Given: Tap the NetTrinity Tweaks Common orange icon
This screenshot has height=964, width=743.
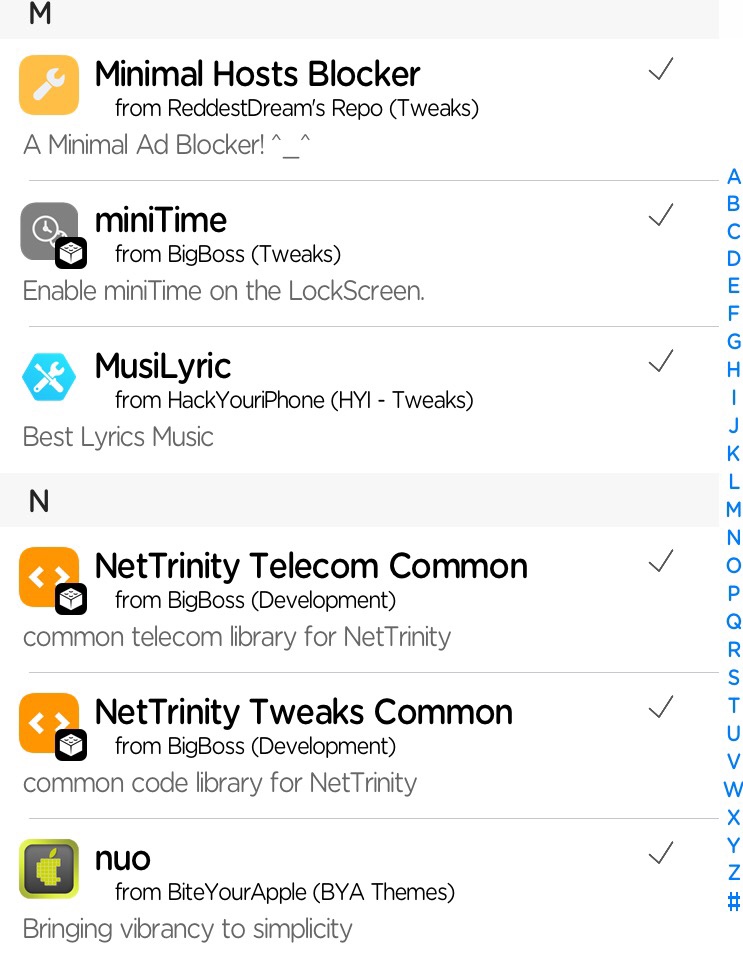Looking at the screenshot, I should (46, 721).
